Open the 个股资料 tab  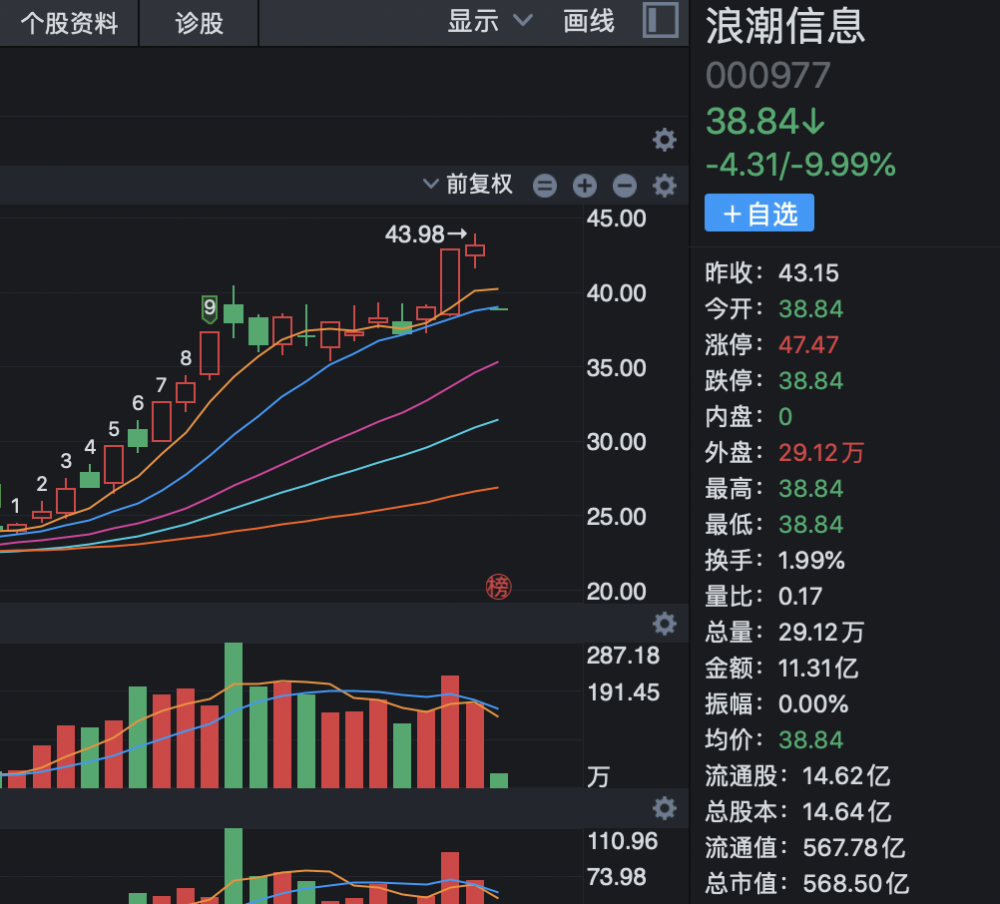pos(69,23)
